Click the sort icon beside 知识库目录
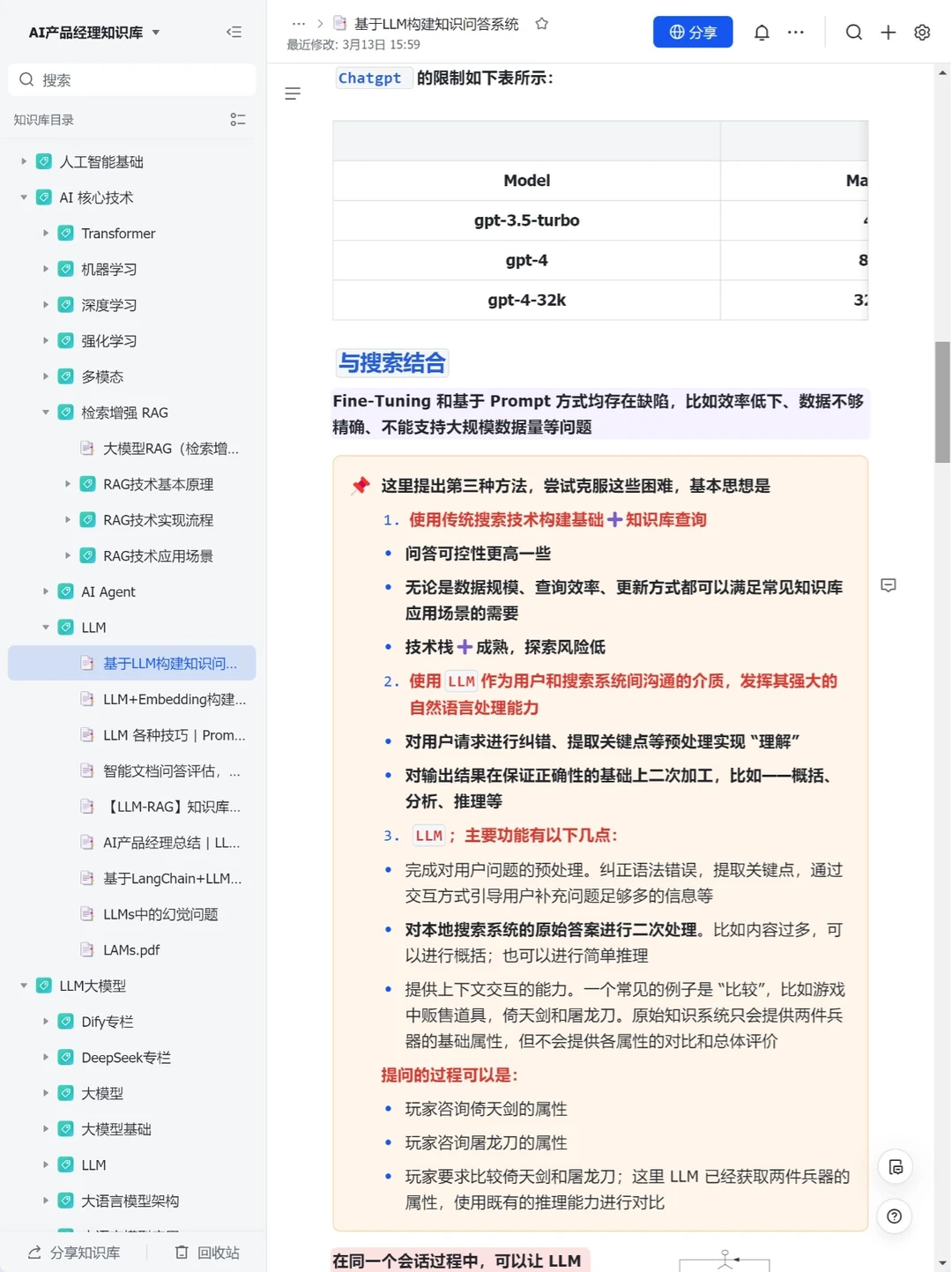This screenshot has height=1272, width=952. click(x=237, y=120)
